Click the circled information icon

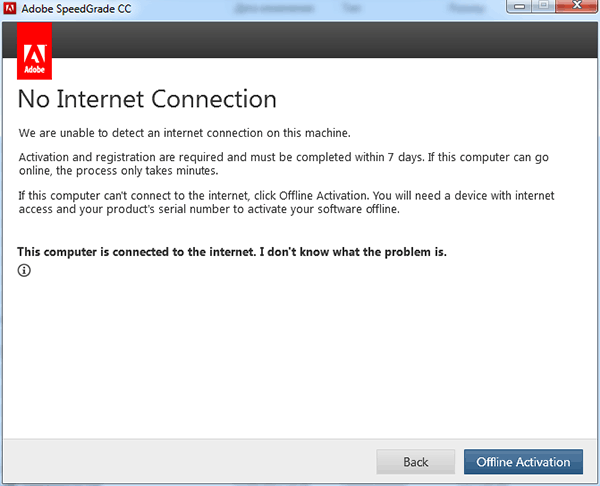coord(24,270)
